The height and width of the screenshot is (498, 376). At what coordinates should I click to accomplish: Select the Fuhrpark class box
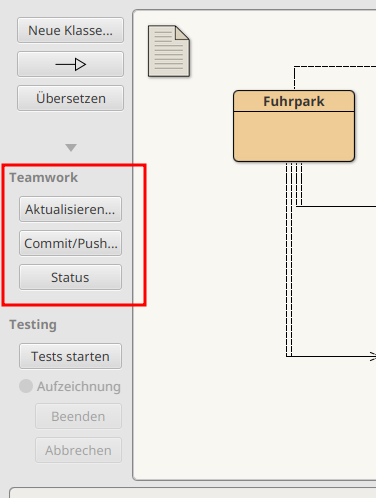point(294,126)
